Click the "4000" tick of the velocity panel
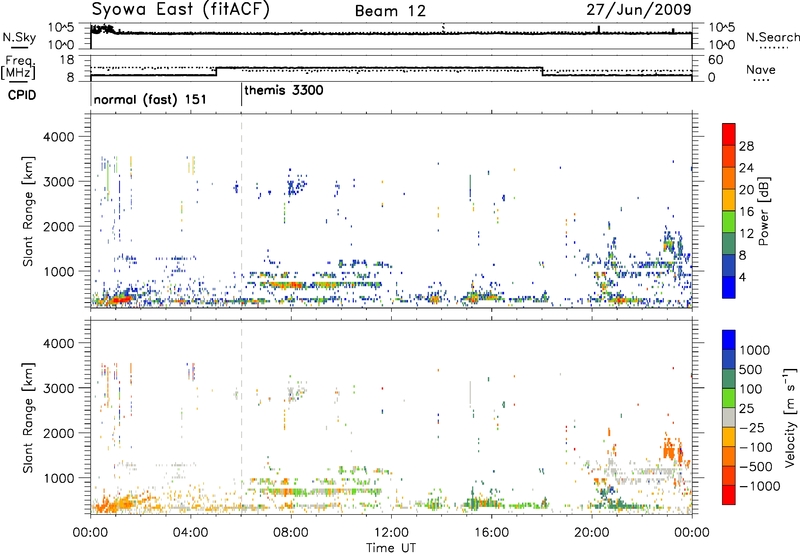The width and height of the screenshot is (800, 554). point(58,344)
